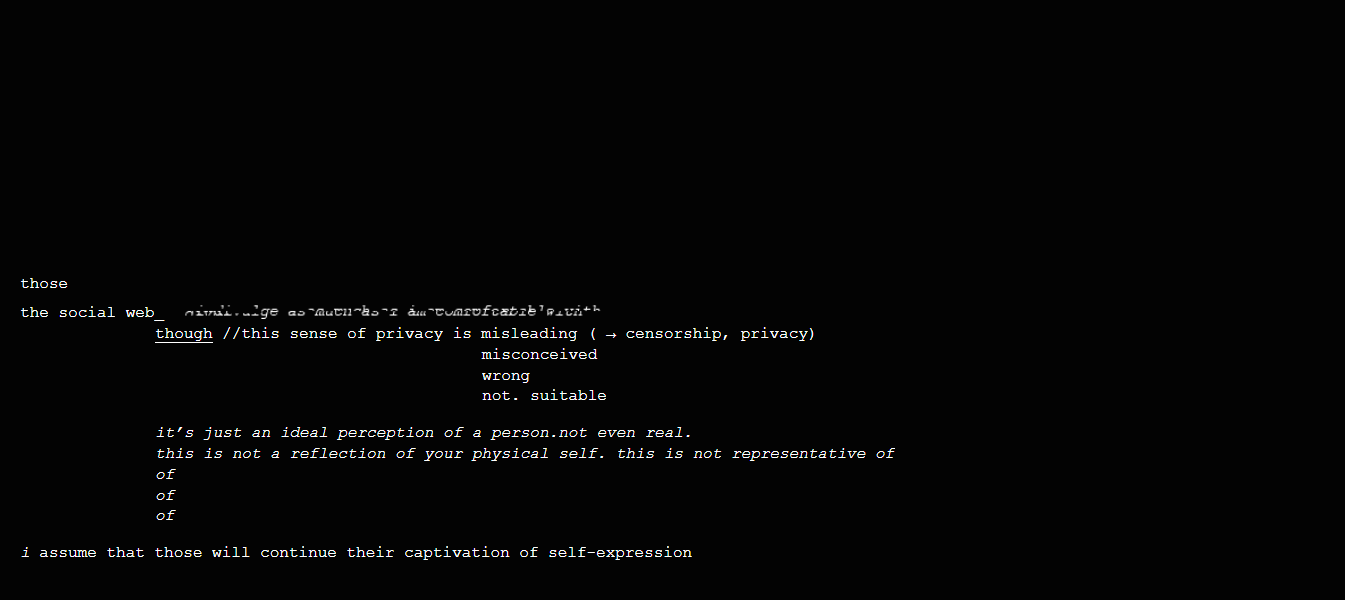Click the third standalone "of" line
This screenshot has height=600, width=1345.
[x=165, y=516]
